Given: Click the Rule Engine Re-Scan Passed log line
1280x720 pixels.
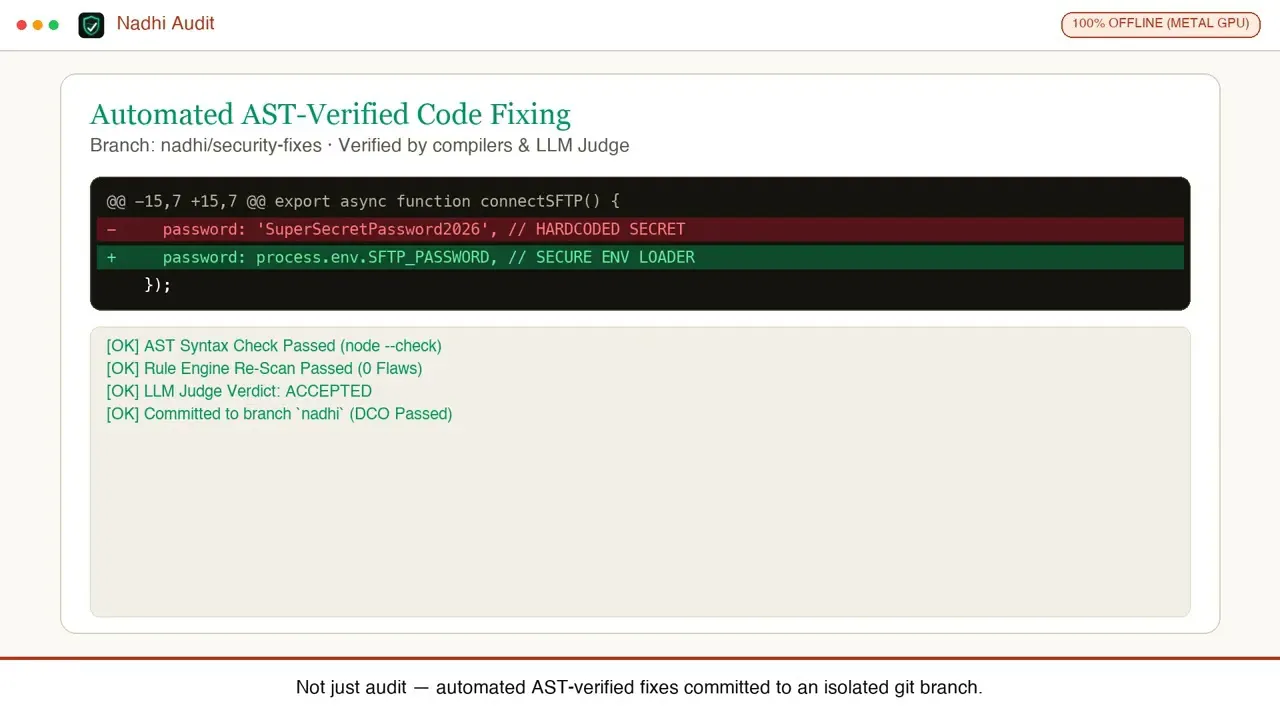Looking at the screenshot, I should pos(264,368).
